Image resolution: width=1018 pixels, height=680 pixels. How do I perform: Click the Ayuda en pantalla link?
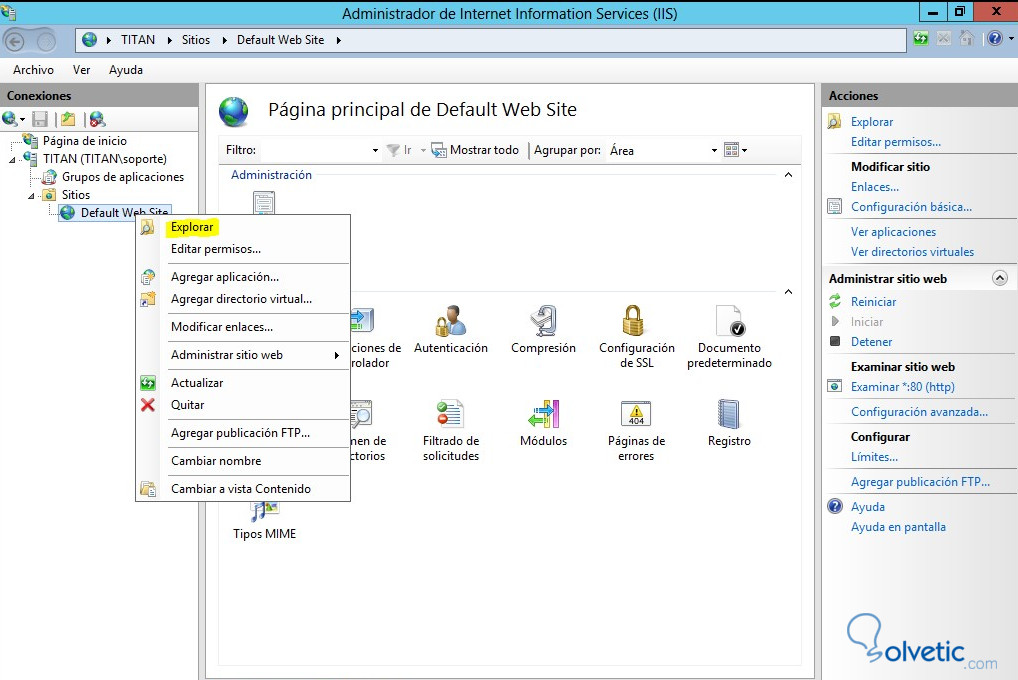pos(898,527)
